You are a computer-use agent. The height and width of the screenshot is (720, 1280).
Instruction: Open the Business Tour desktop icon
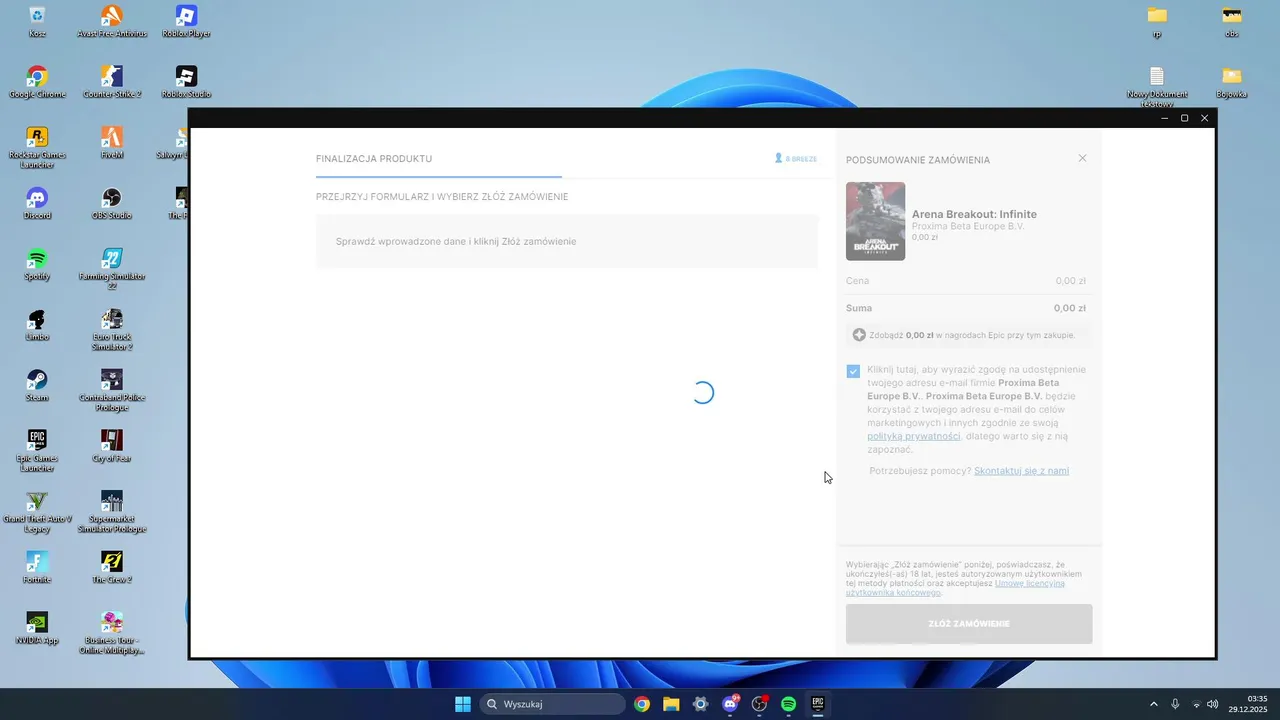[x=112, y=633]
